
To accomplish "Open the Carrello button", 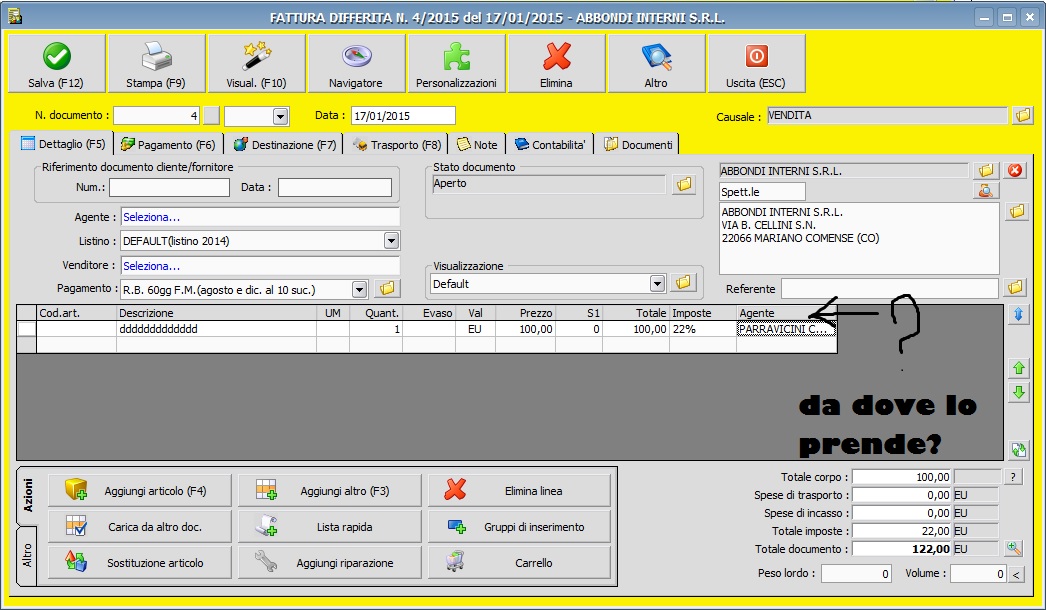I will (x=520, y=563).
